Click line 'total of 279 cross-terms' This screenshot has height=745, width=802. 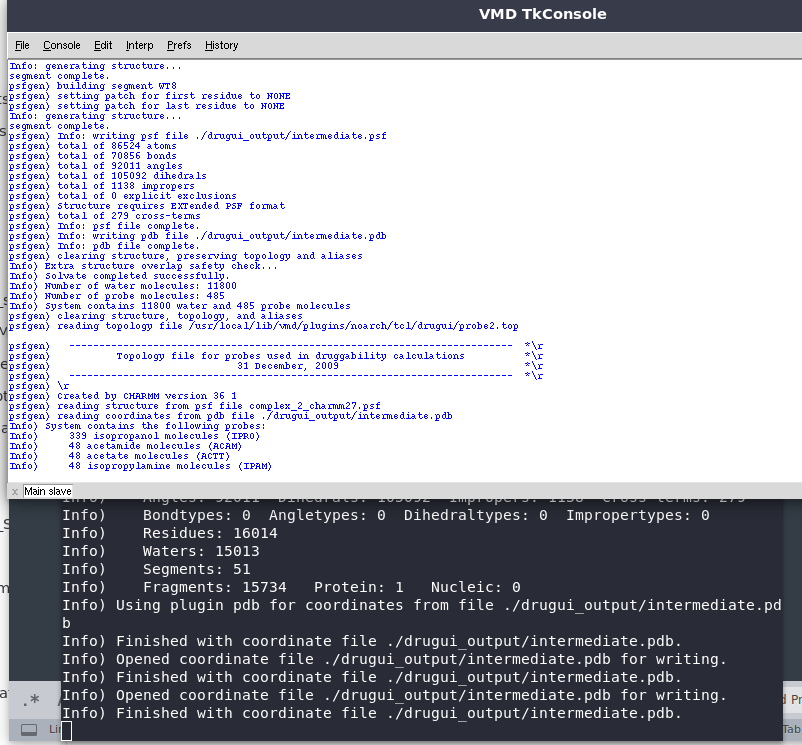point(105,216)
